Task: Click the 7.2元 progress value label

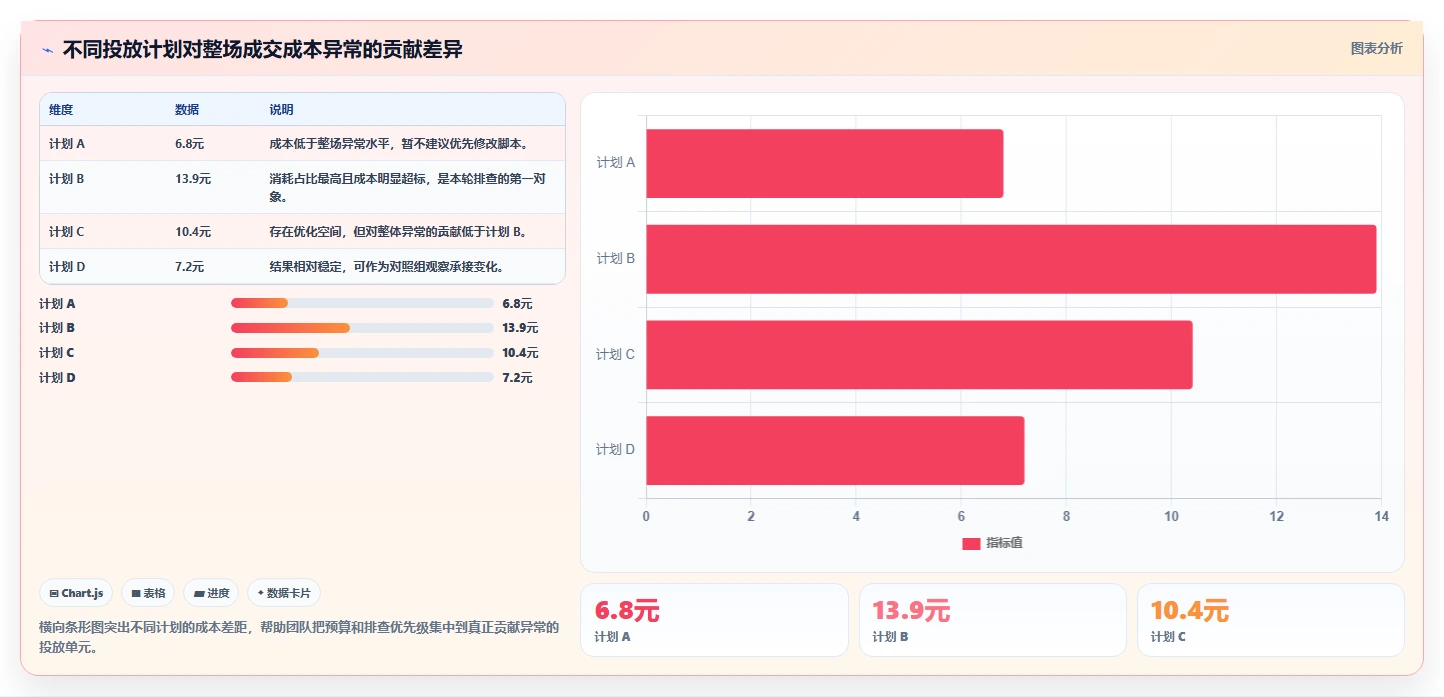Action: 518,378
